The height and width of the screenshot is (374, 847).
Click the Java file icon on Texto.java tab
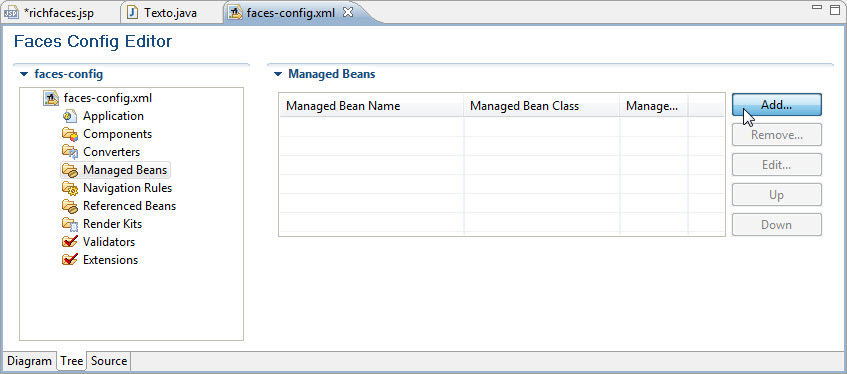132,13
